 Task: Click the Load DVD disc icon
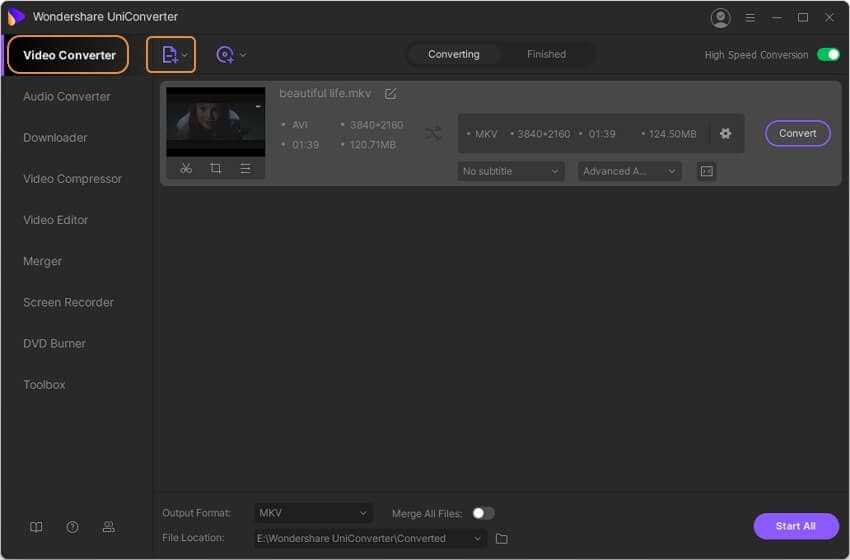(230, 55)
